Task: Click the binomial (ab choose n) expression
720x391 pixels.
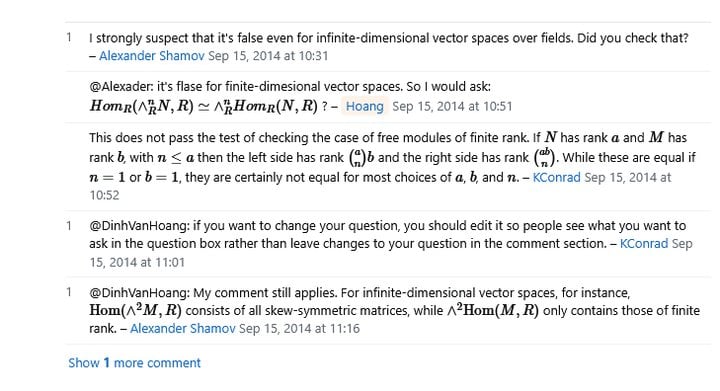Action: [x=544, y=157]
